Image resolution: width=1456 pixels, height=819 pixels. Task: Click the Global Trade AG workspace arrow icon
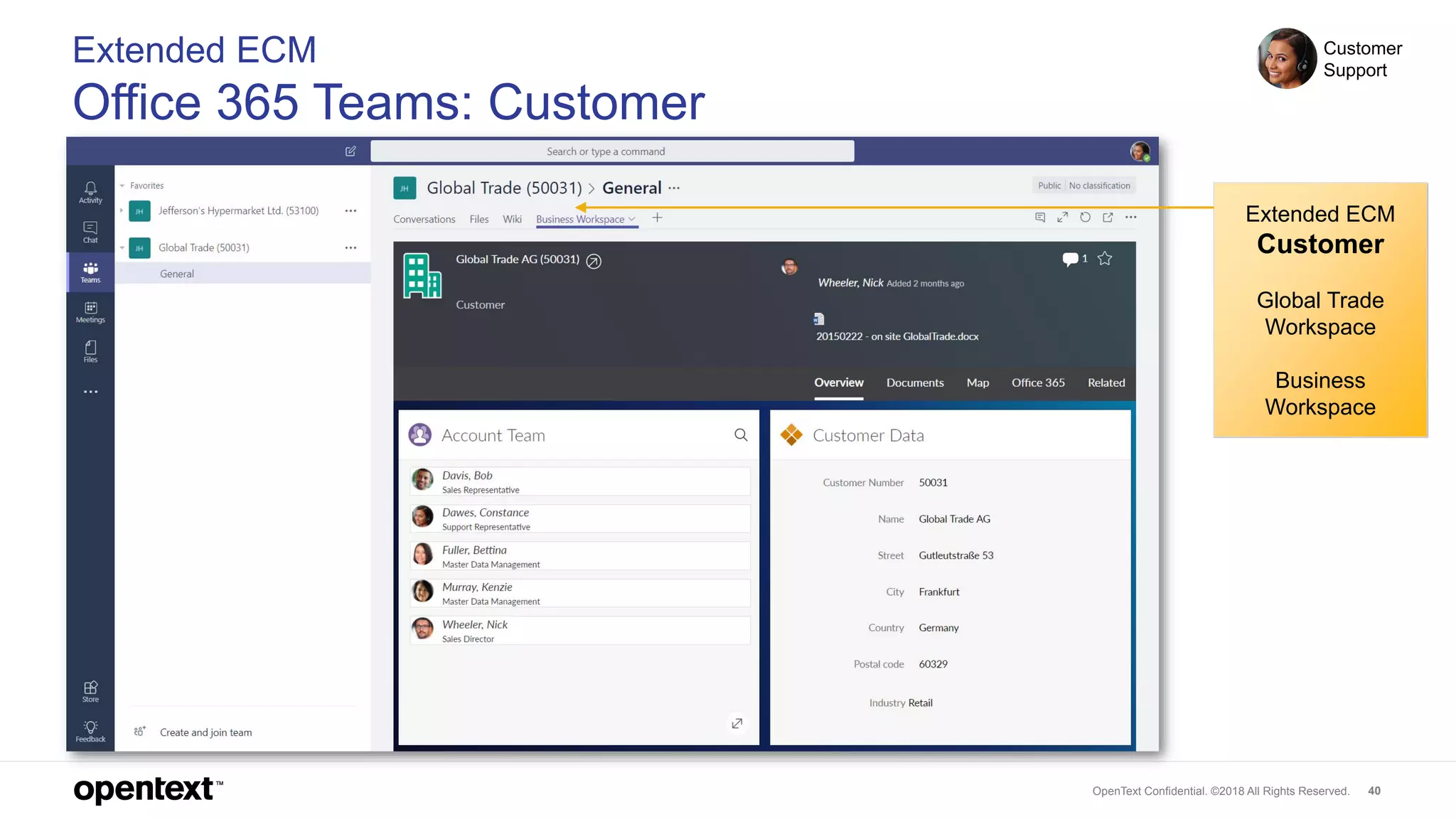594,262
